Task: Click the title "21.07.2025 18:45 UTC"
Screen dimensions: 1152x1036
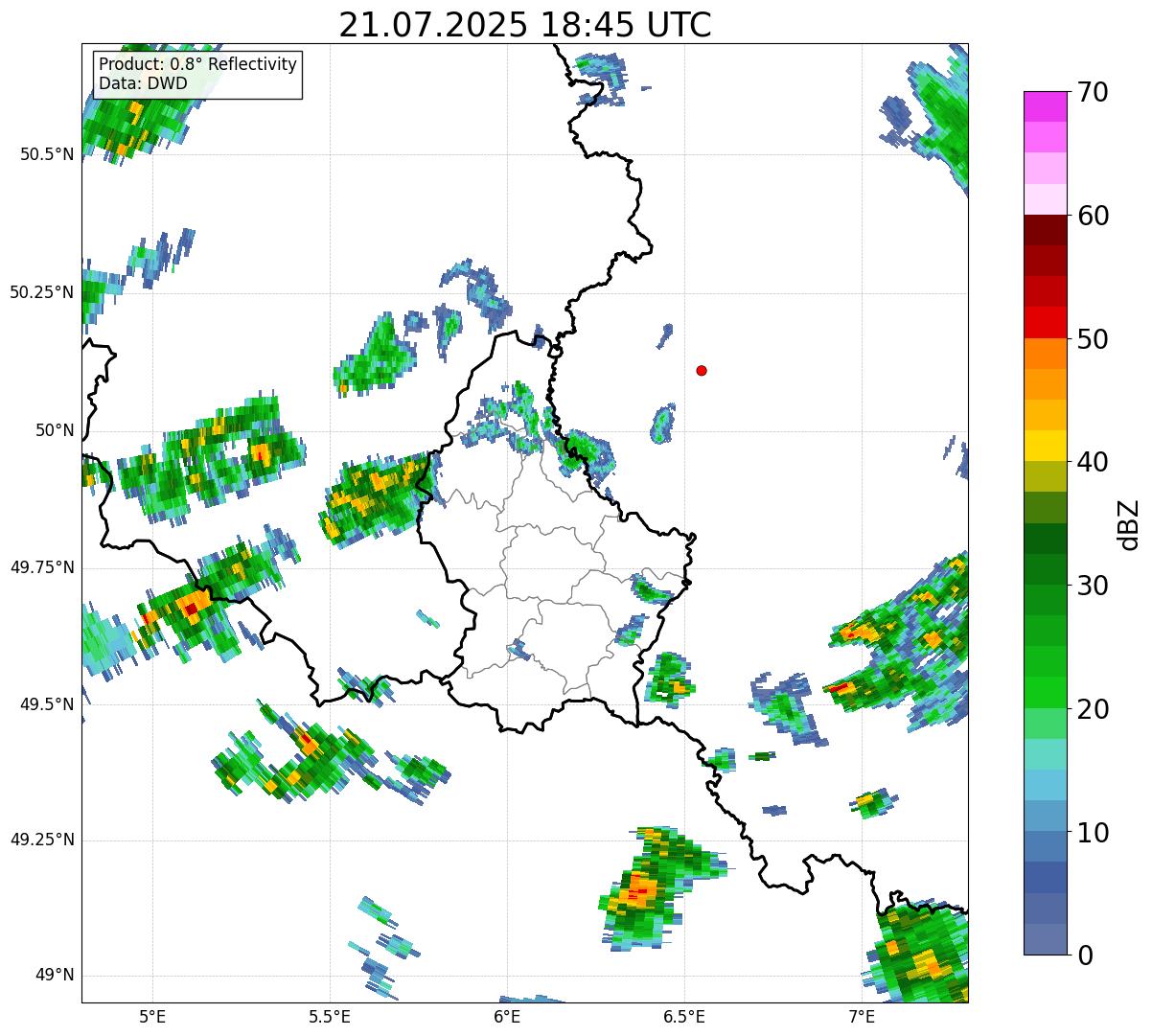Action: pos(525,24)
